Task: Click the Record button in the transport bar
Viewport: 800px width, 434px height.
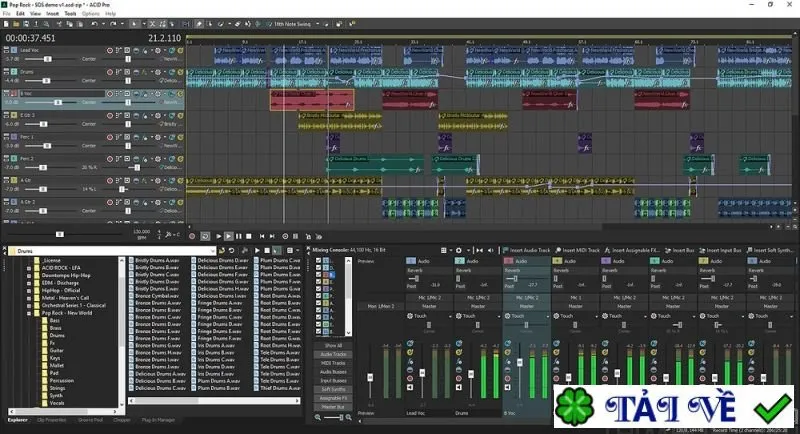Action: pyautogui.click(x=192, y=236)
